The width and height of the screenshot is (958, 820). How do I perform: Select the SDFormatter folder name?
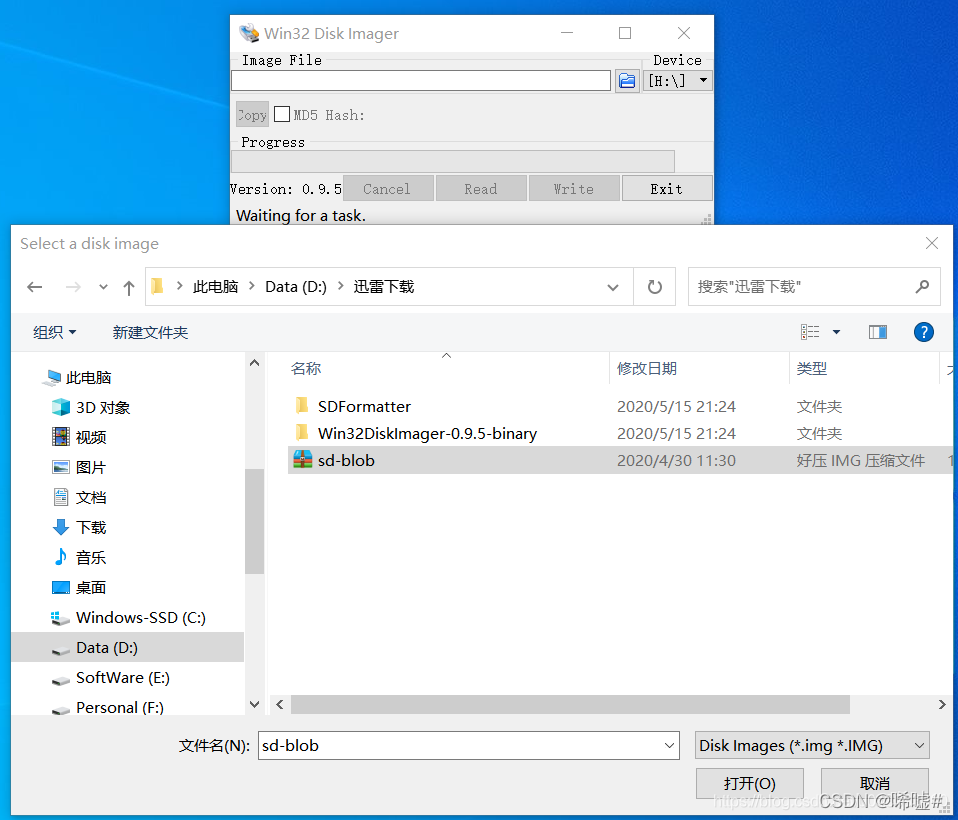point(364,406)
